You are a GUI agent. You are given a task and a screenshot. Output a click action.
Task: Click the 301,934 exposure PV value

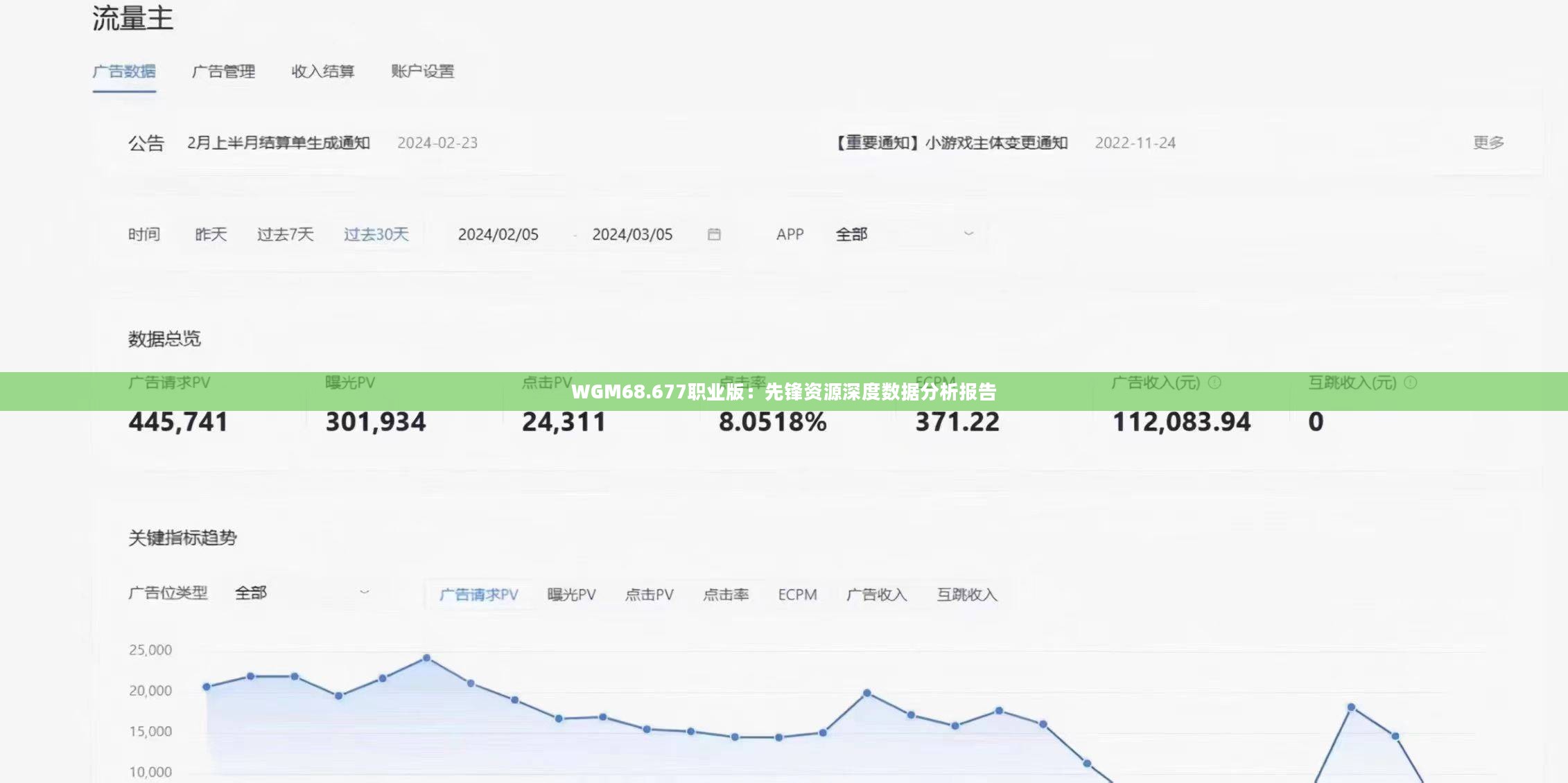click(376, 422)
